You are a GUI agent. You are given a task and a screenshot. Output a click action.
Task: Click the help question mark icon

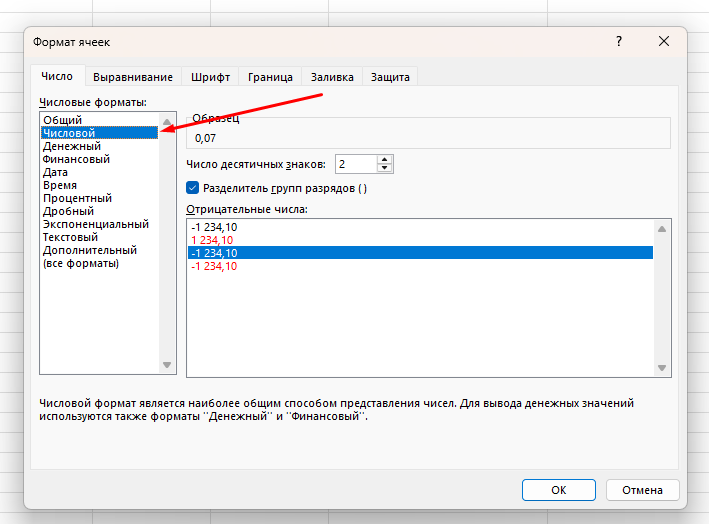[619, 41]
